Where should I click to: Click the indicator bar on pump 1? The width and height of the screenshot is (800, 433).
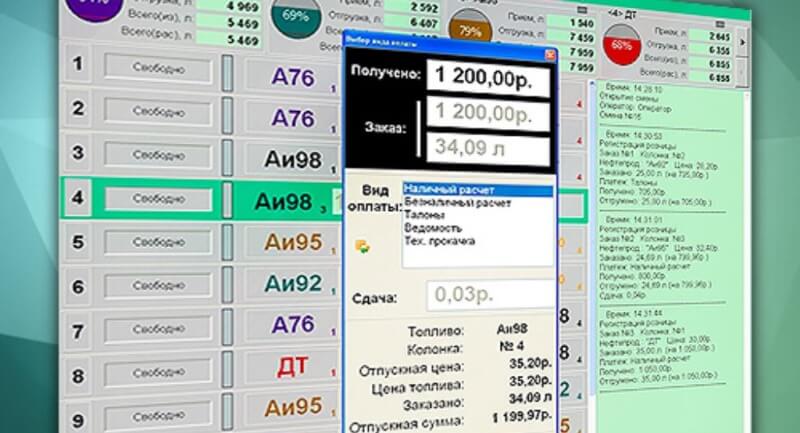[228, 73]
